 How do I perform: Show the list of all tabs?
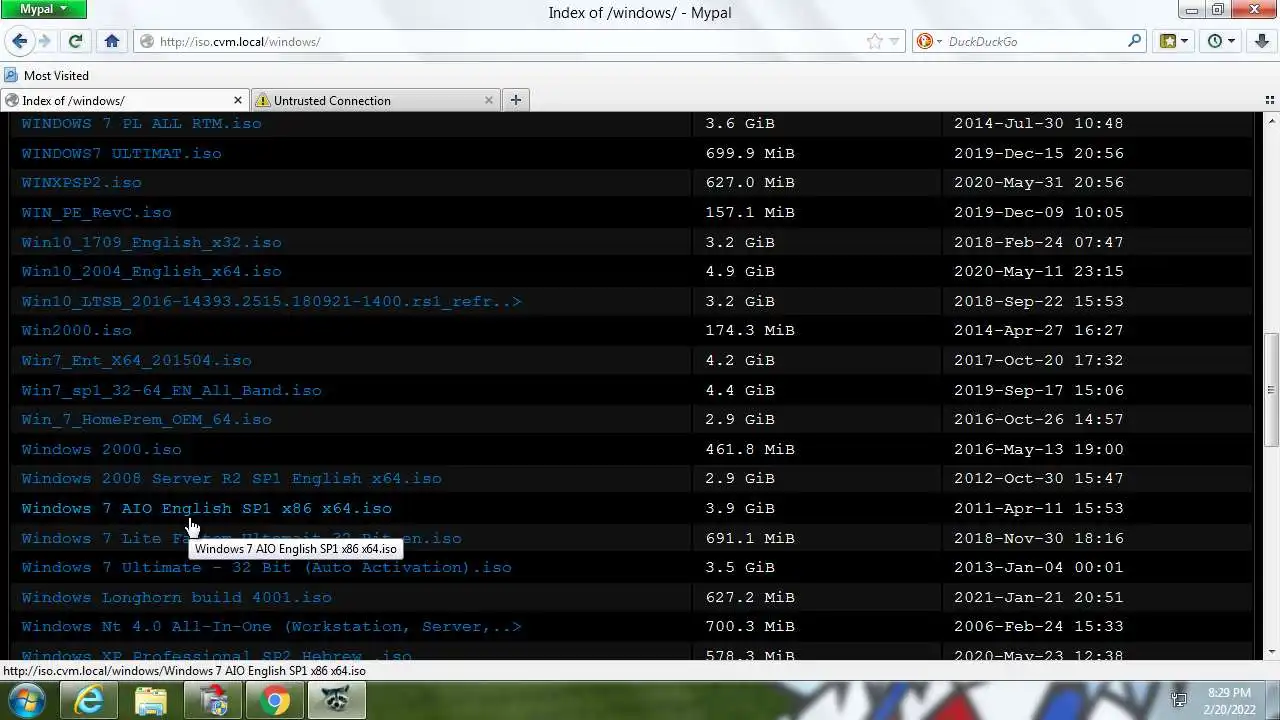click(1270, 100)
